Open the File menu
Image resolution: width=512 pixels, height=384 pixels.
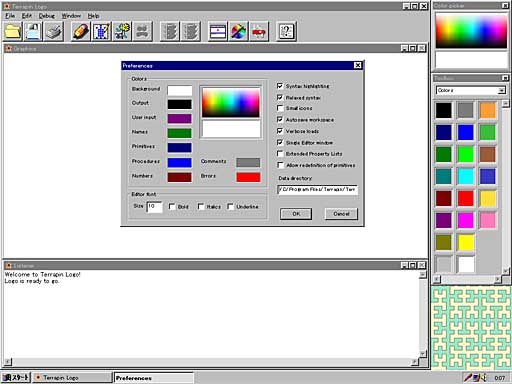click(10, 16)
